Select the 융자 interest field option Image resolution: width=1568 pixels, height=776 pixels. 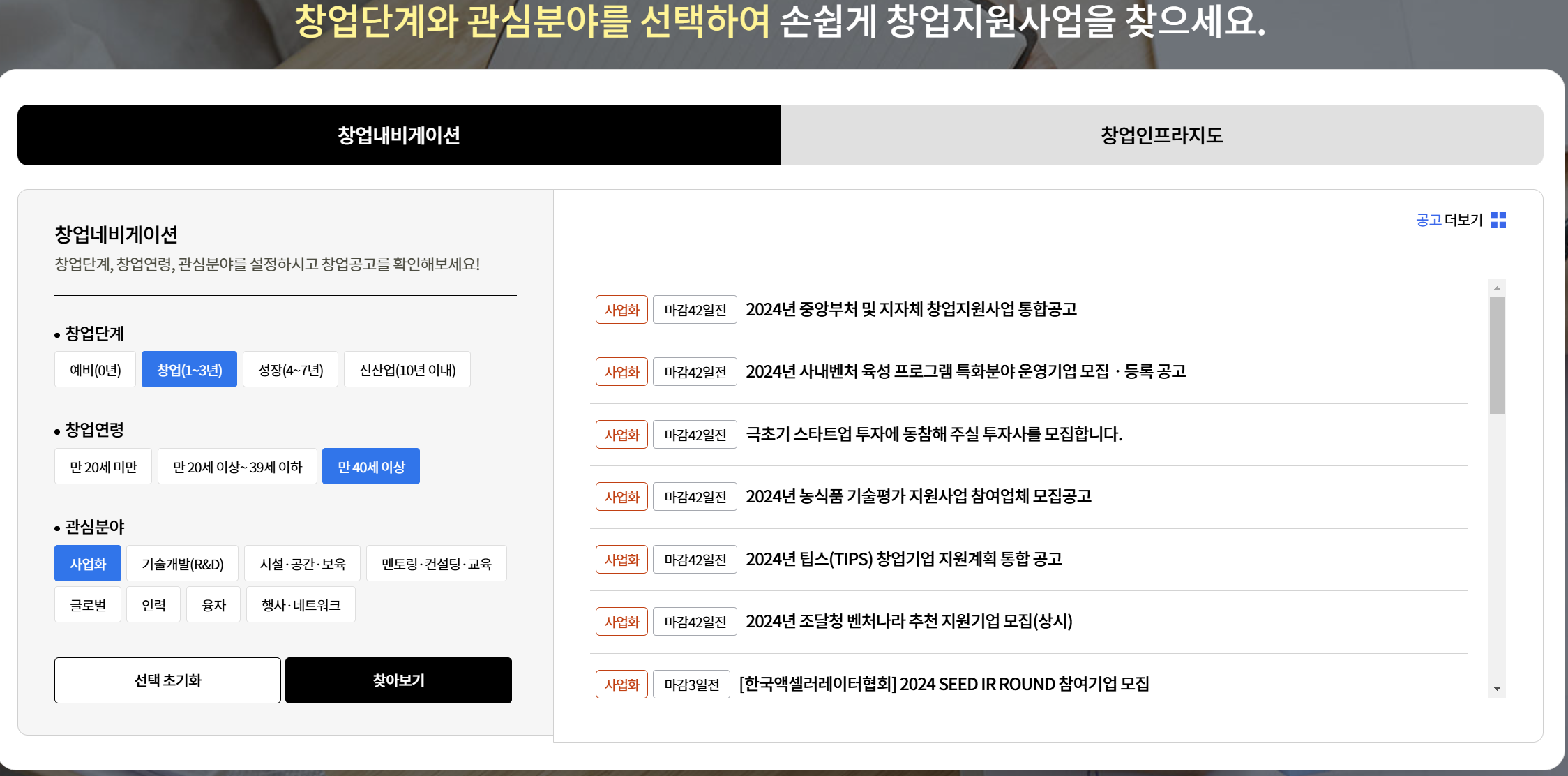click(213, 605)
